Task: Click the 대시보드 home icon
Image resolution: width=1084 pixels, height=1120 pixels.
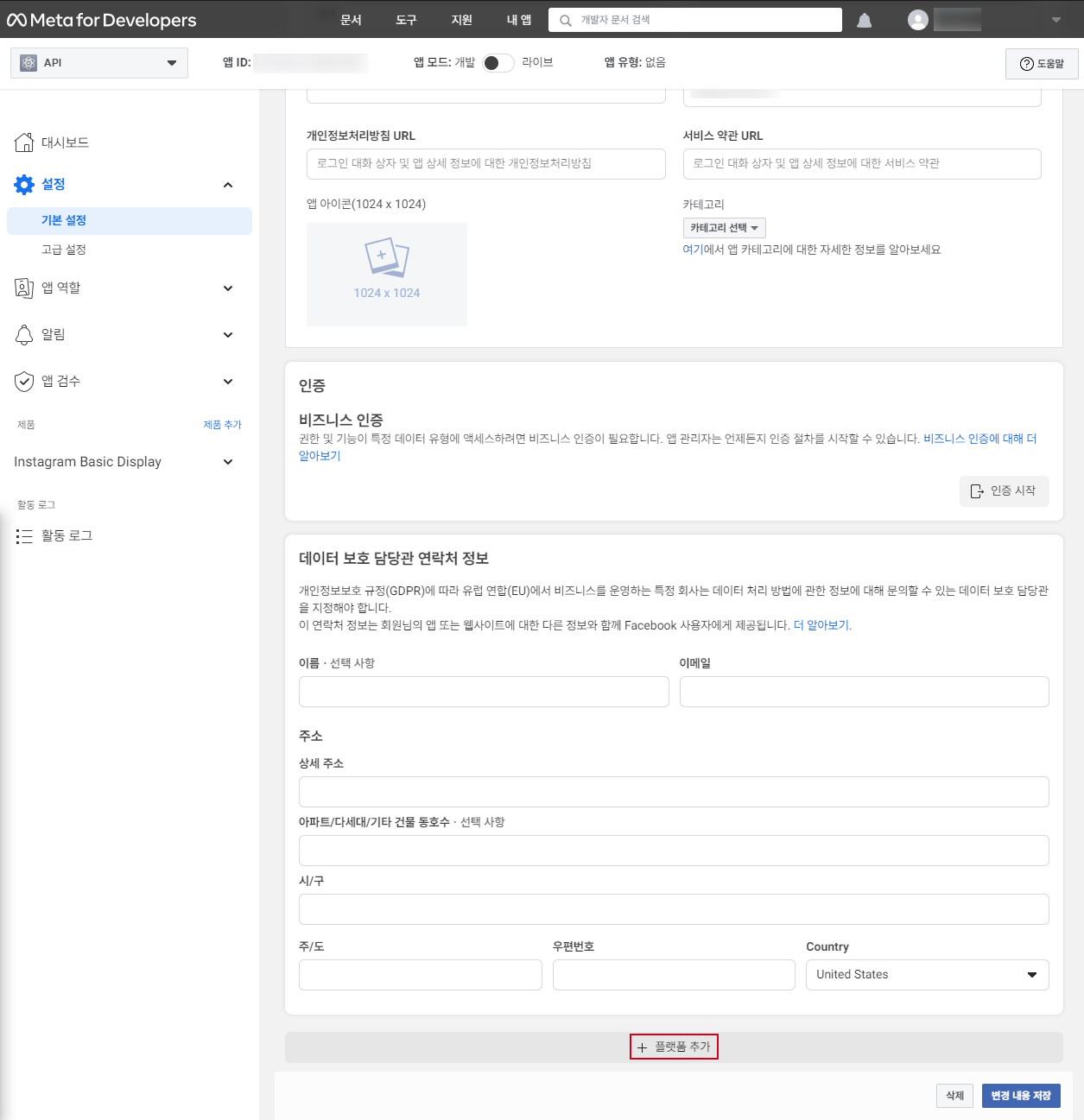Action: click(24, 142)
